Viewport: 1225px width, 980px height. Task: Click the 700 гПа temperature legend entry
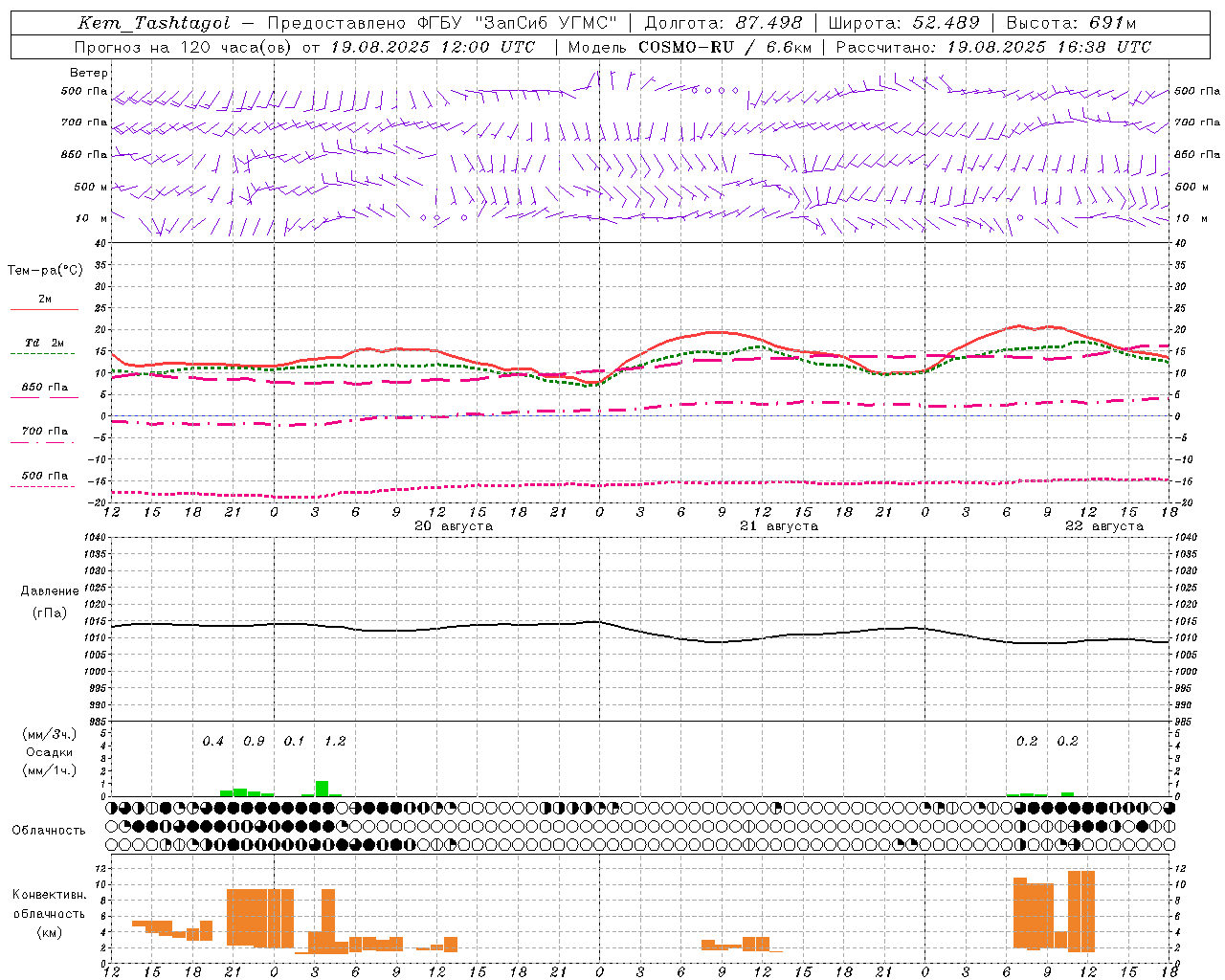pos(45,431)
